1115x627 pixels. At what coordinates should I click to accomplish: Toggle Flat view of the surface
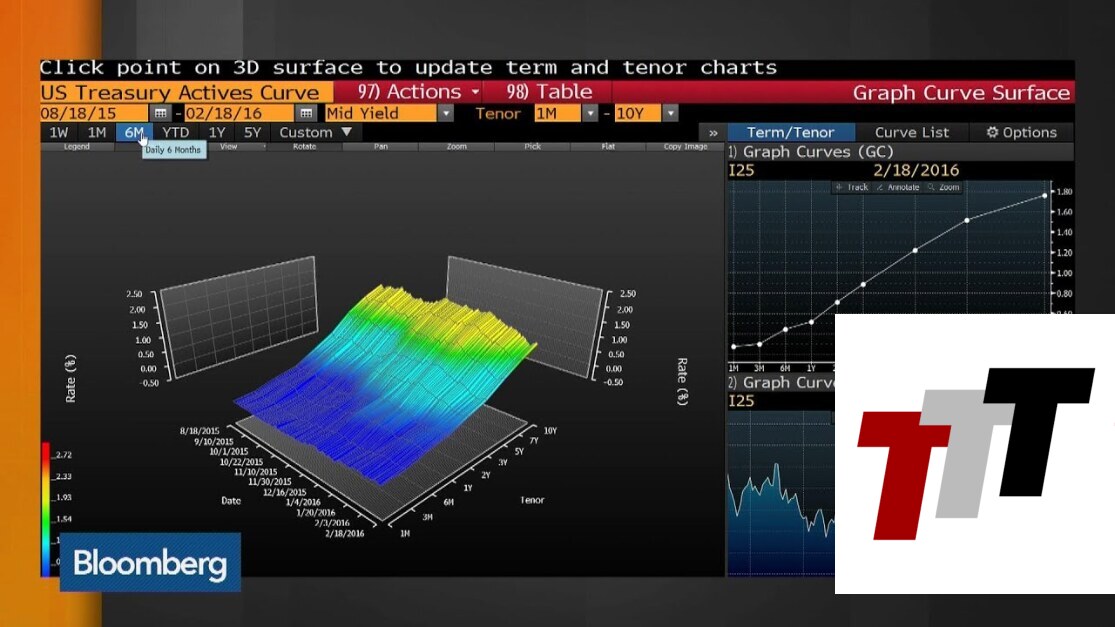608,147
